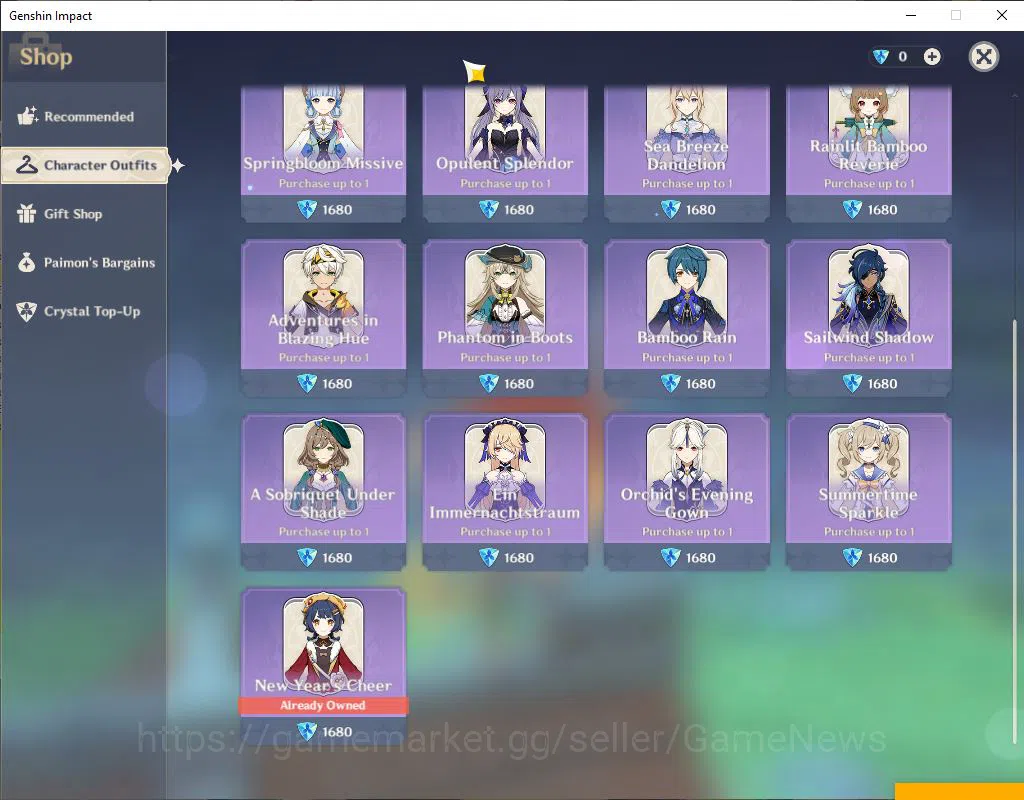Viewport: 1024px width, 800px height.
Task: Click the thumbs-up Recommended icon
Action: pos(27,116)
